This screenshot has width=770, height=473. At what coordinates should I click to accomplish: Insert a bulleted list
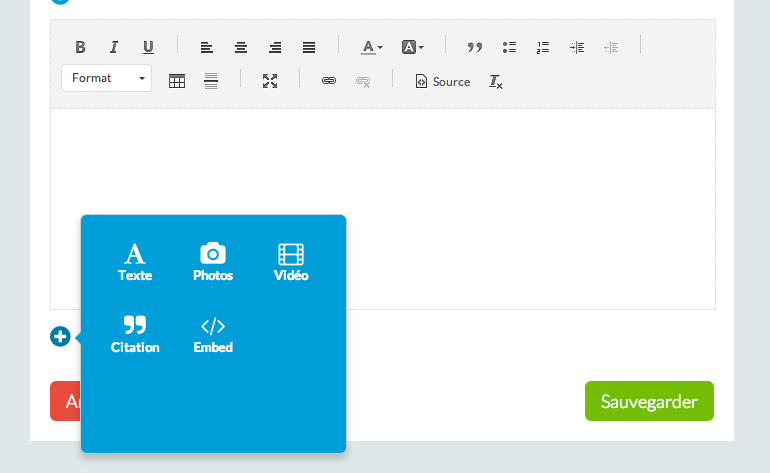pyautogui.click(x=509, y=47)
